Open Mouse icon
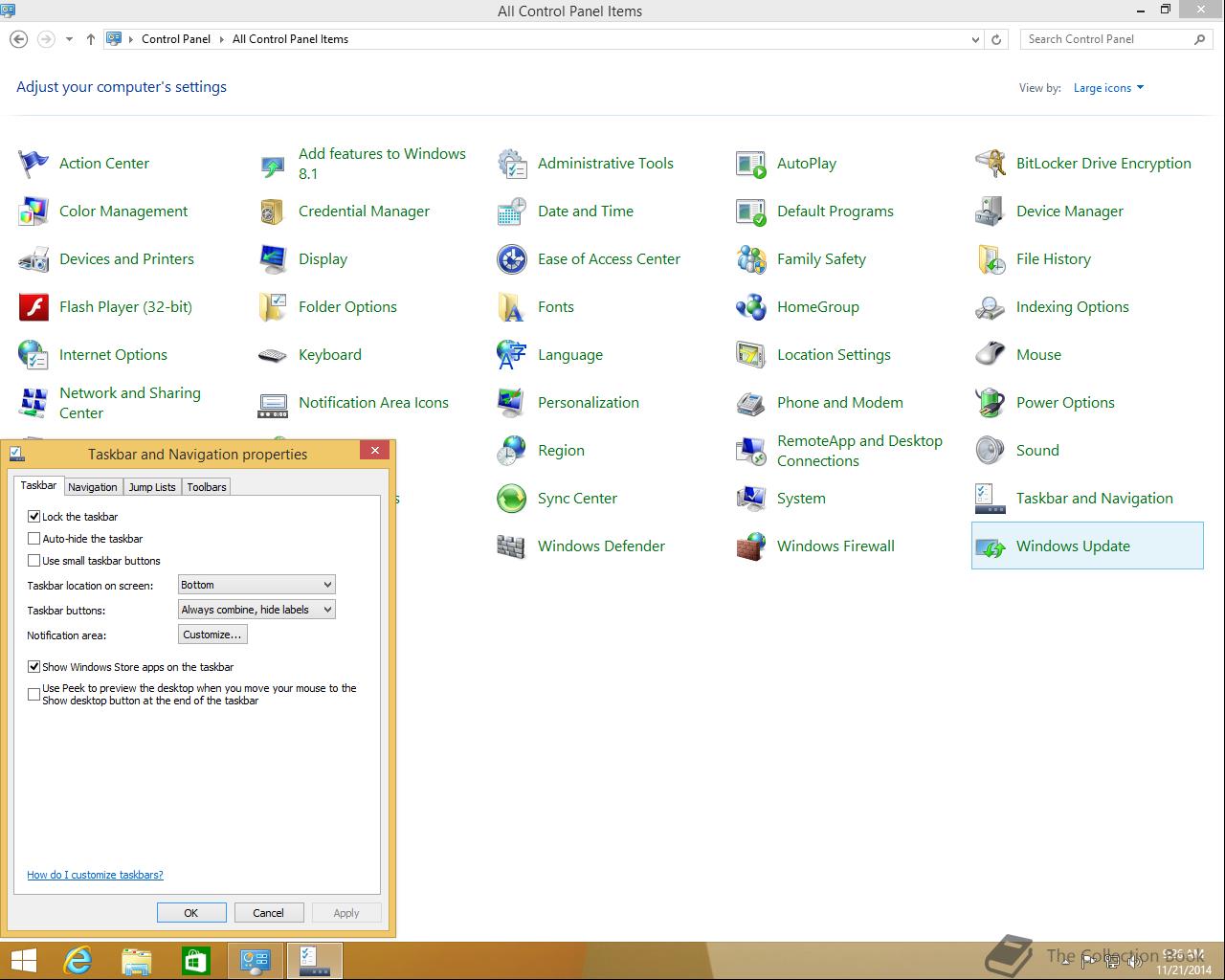This screenshot has height=980, width=1225. (991, 355)
